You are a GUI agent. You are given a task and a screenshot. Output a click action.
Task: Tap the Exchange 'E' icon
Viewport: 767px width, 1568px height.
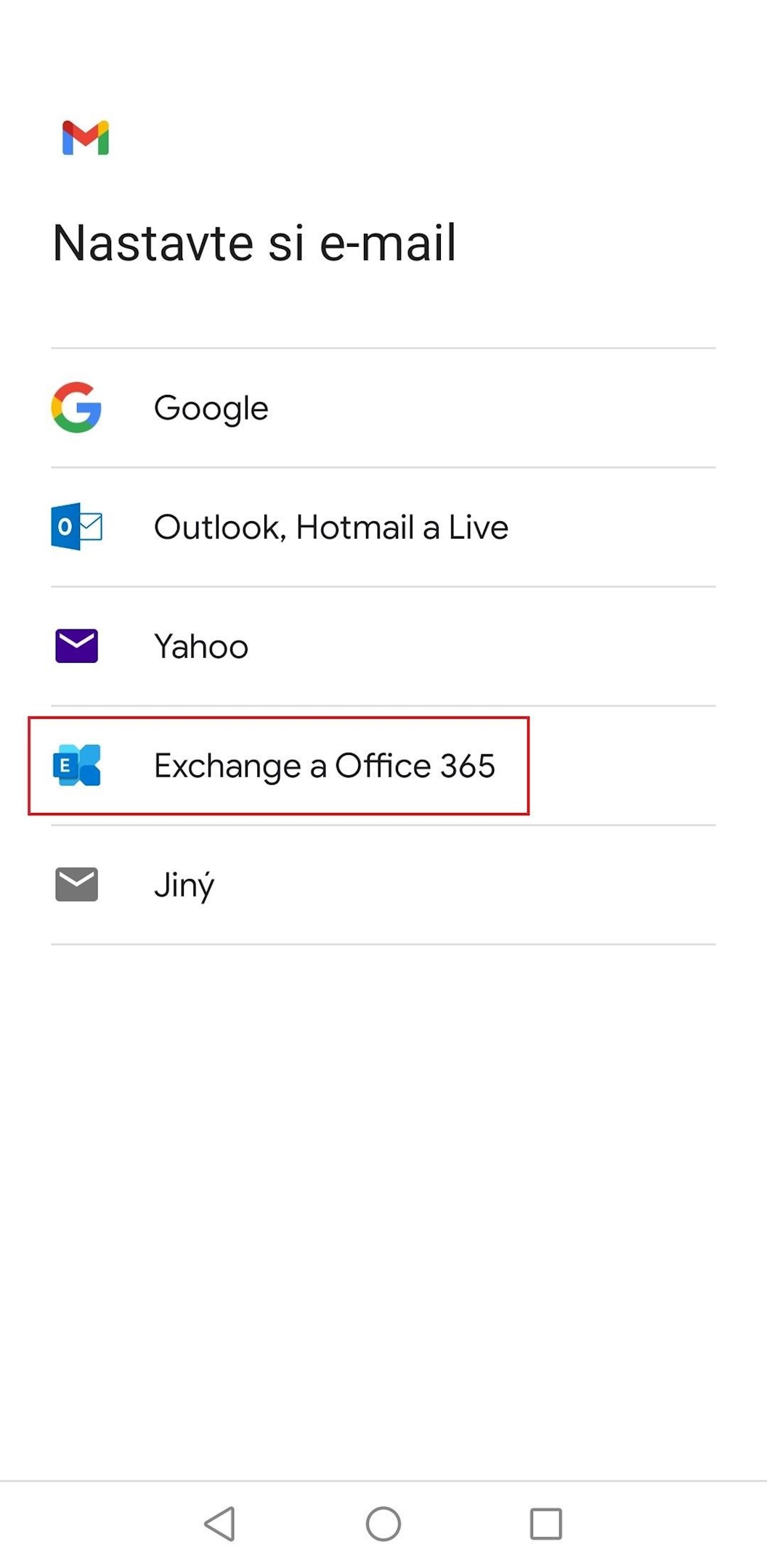pos(76,765)
